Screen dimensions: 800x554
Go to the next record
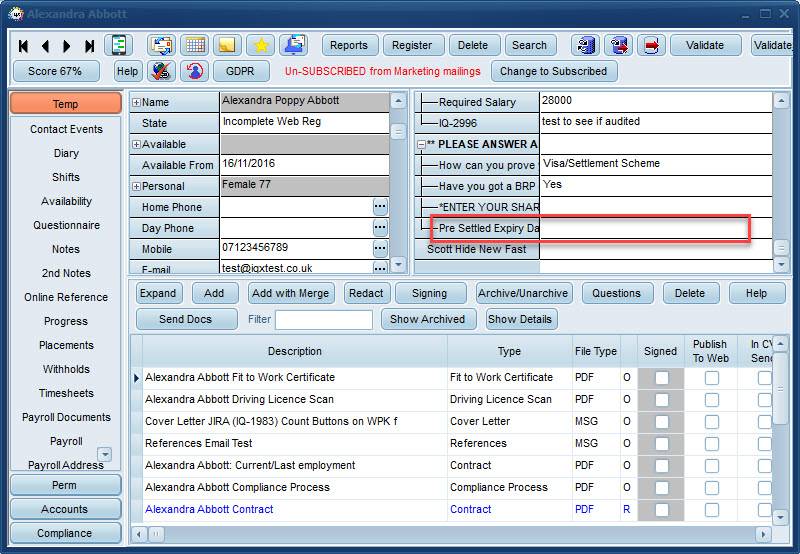[67, 46]
